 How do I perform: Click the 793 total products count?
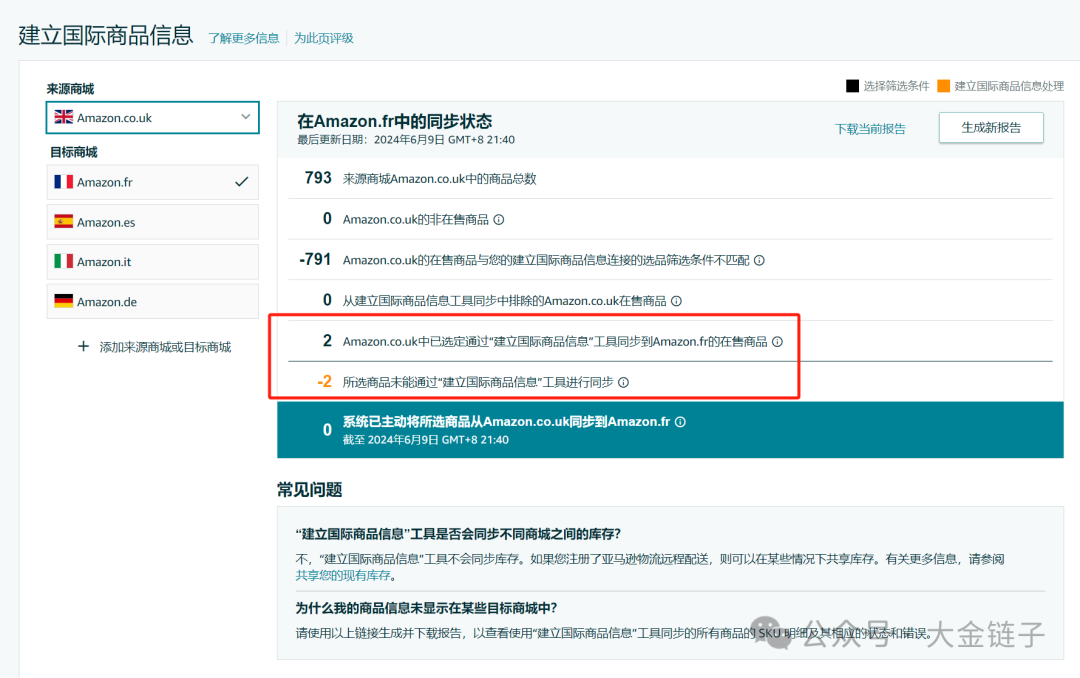318,178
